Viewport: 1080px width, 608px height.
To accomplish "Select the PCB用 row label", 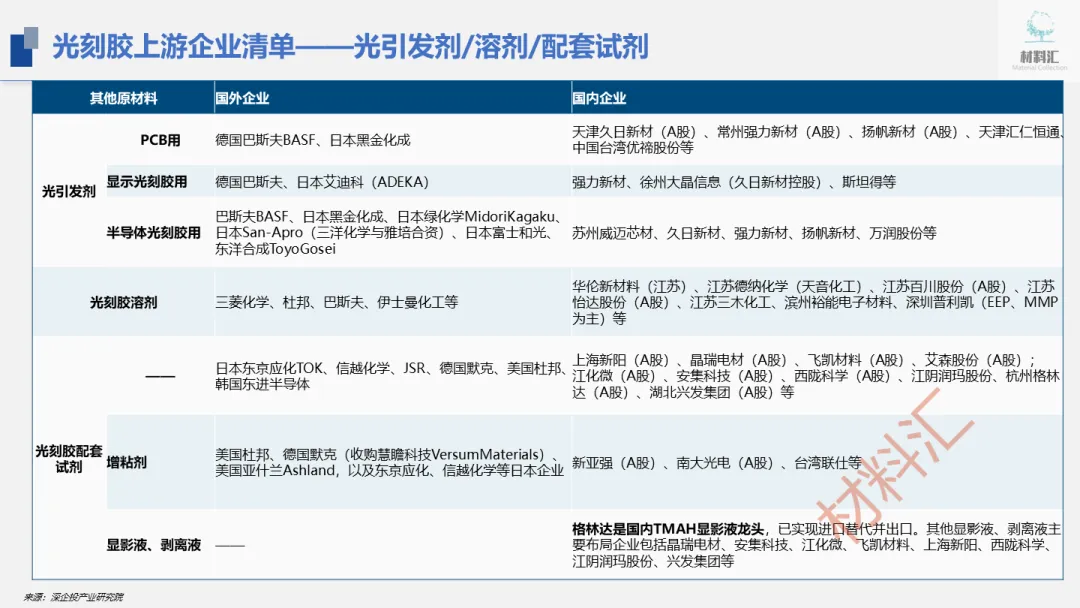I will coord(160,140).
